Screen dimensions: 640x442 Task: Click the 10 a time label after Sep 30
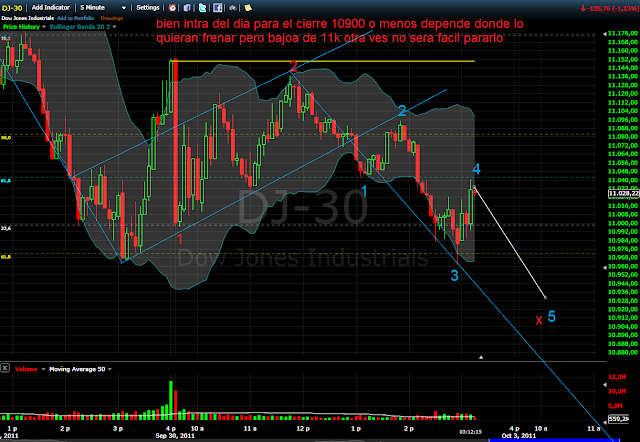tap(197, 429)
